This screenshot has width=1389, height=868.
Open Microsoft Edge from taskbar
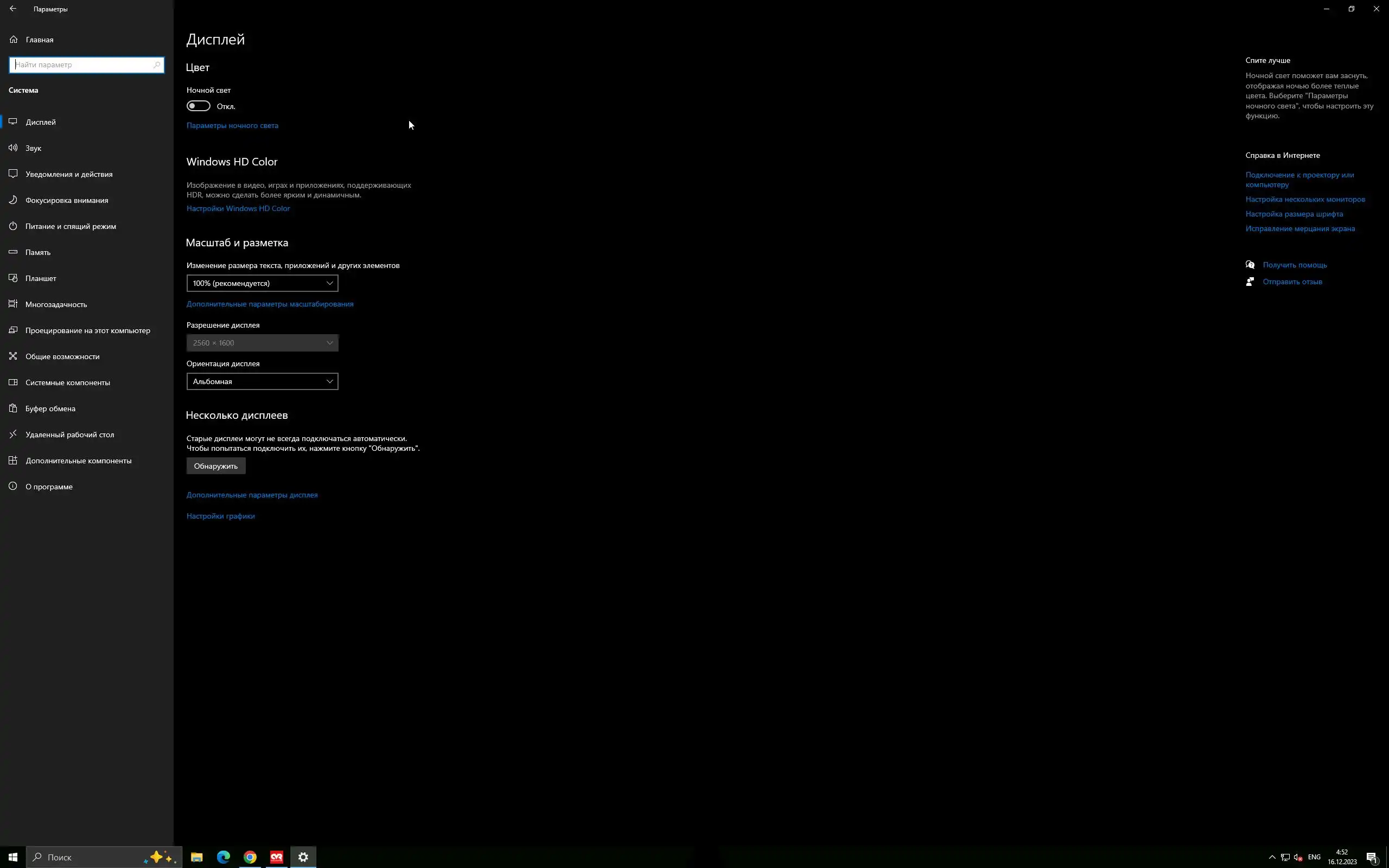224,857
